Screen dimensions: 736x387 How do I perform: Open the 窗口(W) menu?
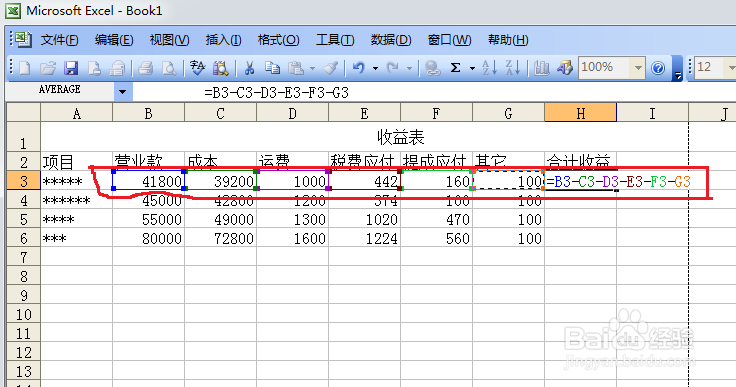449,40
